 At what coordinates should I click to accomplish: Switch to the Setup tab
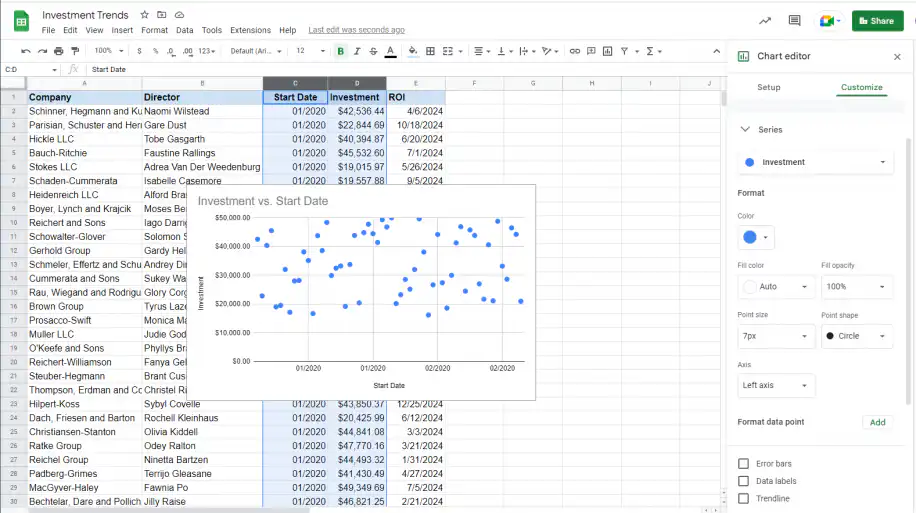(769, 88)
